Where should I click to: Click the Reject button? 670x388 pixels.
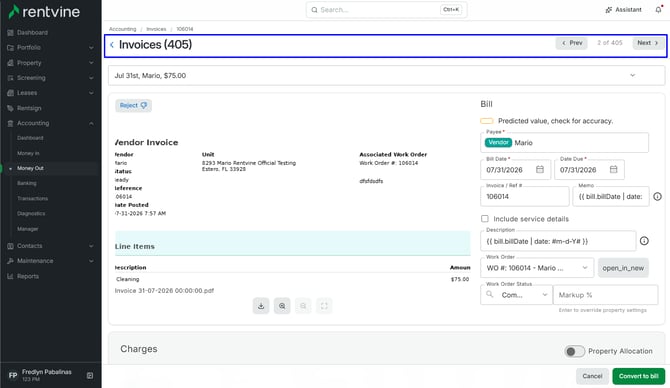(x=133, y=105)
